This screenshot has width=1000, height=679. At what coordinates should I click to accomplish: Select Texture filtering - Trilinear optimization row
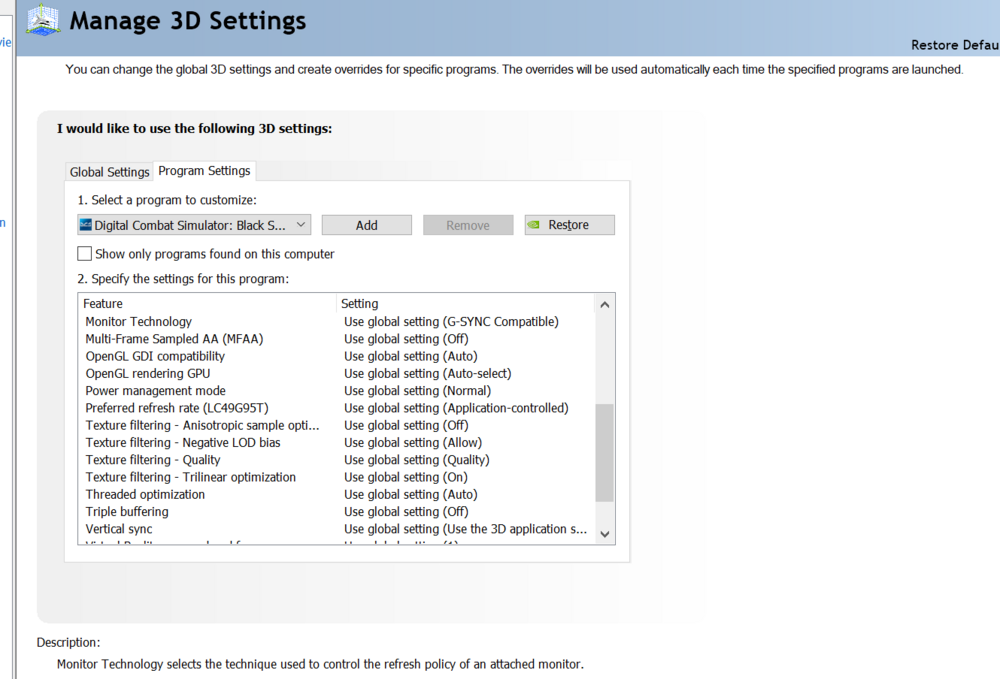click(x=336, y=477)
